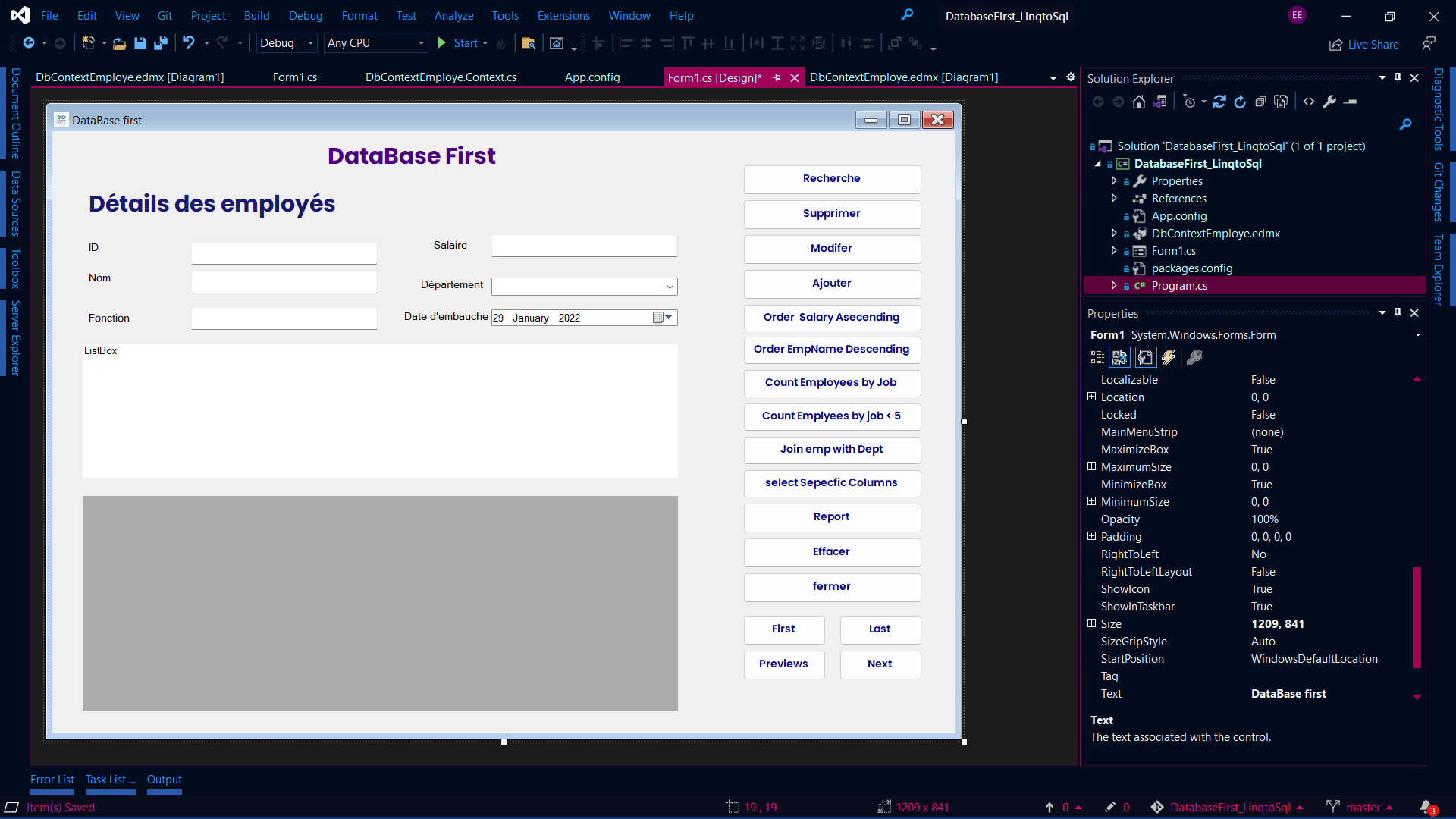The width and height of the screenshot is (1456, 819).
Task: Pin the Form1.cs [Design] tab
Action: [777, 77]
